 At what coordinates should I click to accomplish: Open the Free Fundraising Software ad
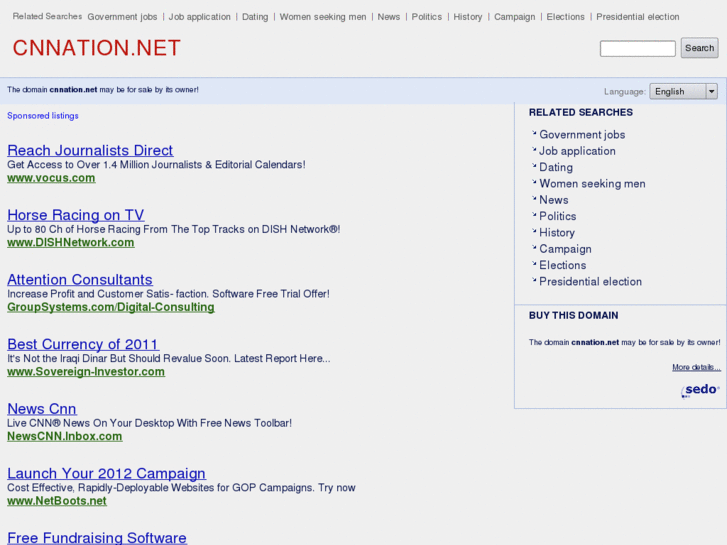tap(96, 537)
